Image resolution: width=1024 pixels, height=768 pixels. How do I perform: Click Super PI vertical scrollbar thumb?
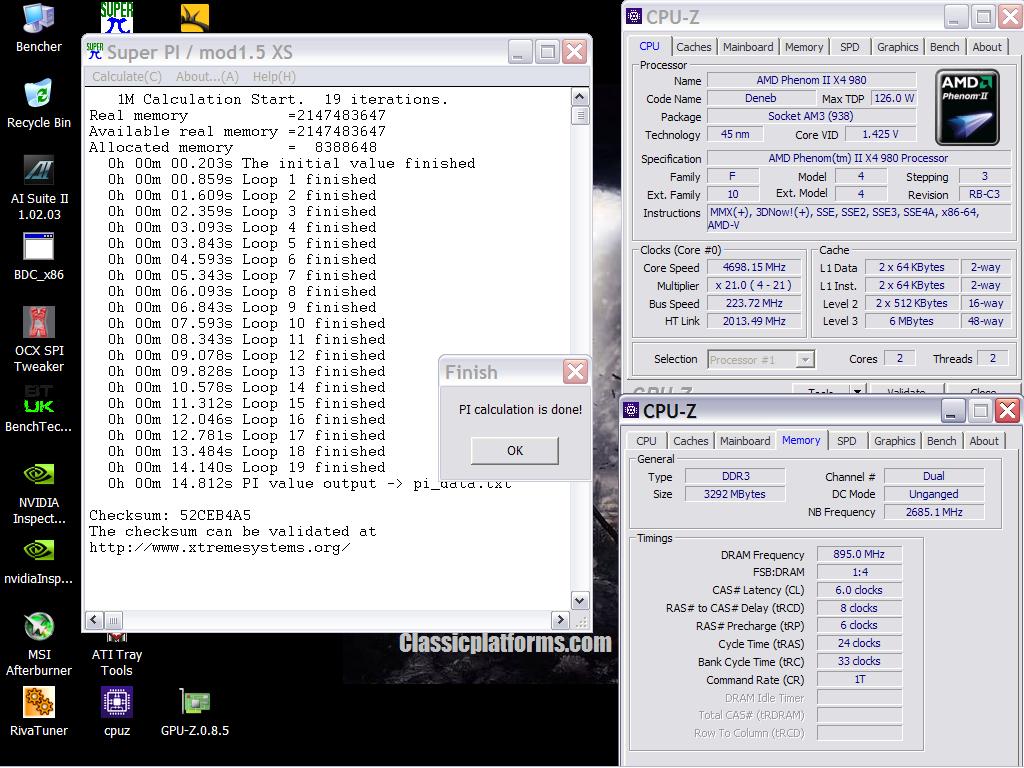coord(580,116)
